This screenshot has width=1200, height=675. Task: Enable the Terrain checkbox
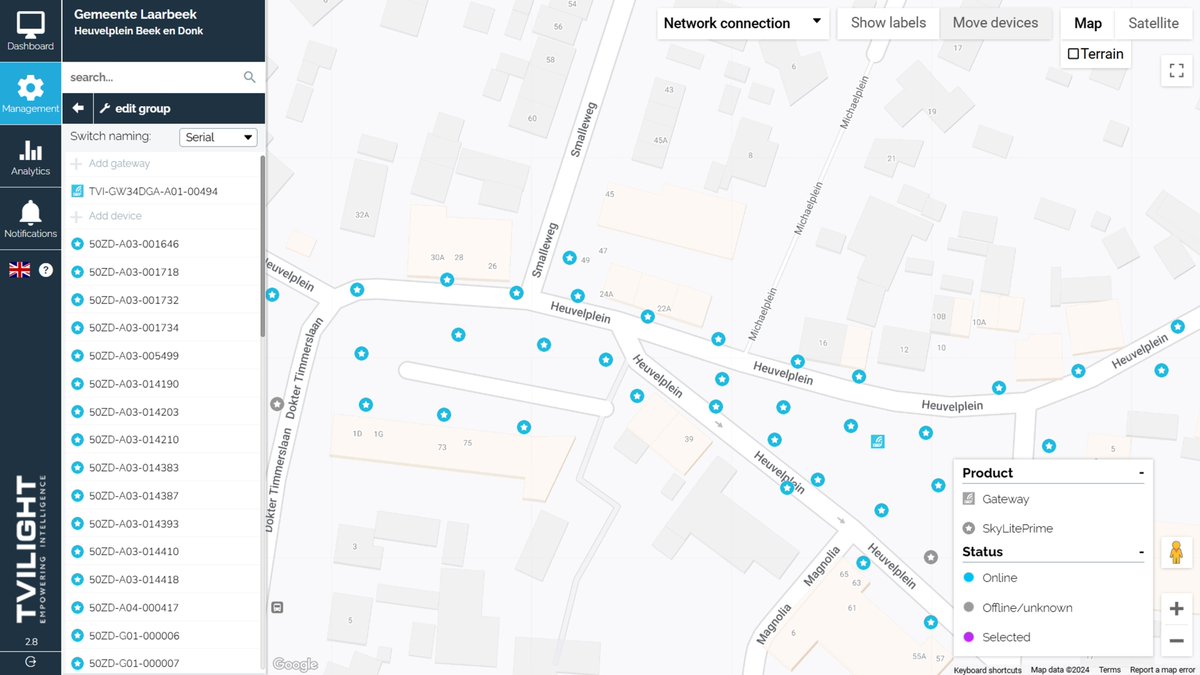coord(1073,54)
